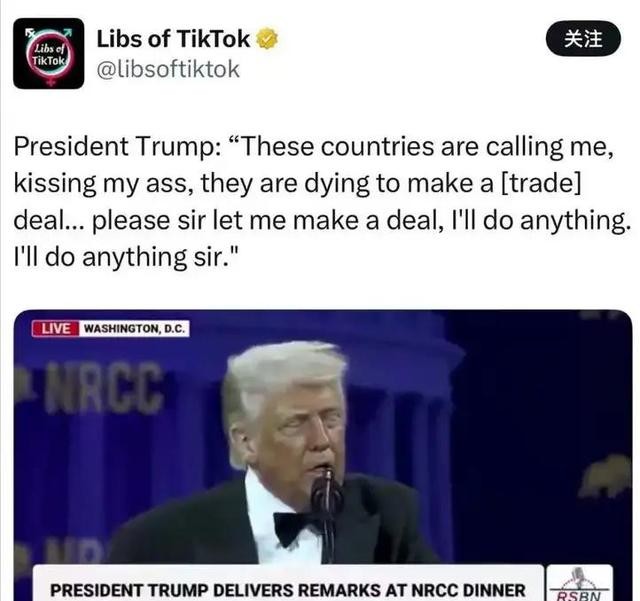Follow the account with 关注 button
Viewport: 640px width, 601px height.
[x=583, y=39]
